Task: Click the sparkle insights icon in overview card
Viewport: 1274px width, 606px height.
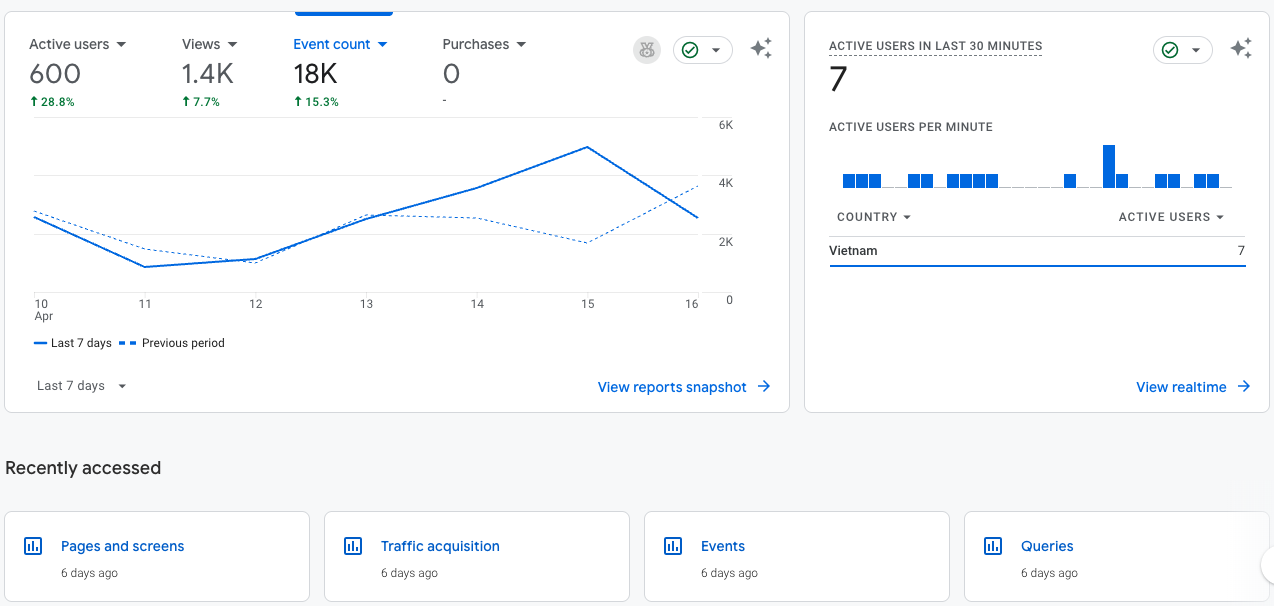Action: tap(761, 49)
